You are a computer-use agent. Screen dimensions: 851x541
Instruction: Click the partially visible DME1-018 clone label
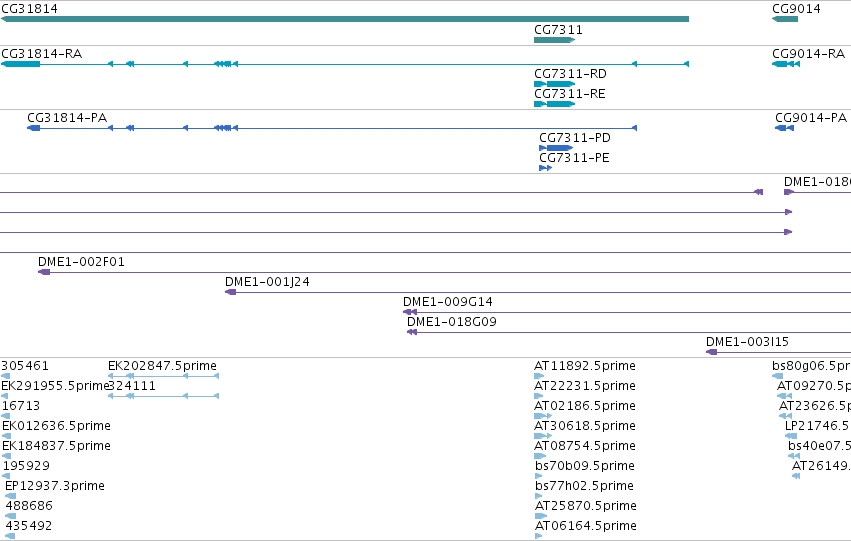(x=817, y=182)
